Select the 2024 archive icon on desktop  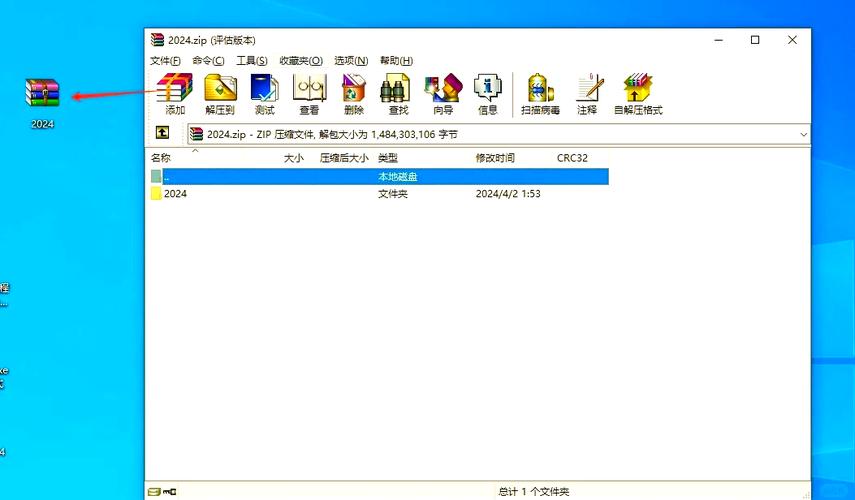tap(42, 104)
